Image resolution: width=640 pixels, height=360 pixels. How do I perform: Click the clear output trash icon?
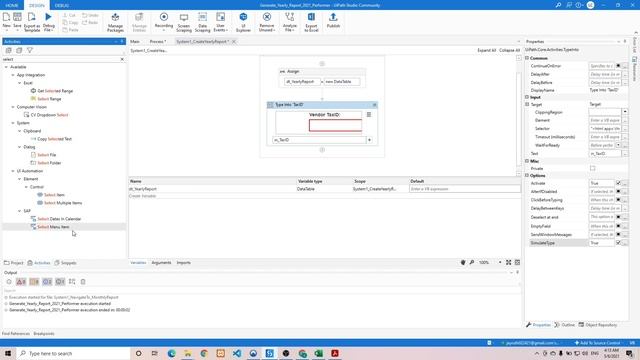click(83, 282)
